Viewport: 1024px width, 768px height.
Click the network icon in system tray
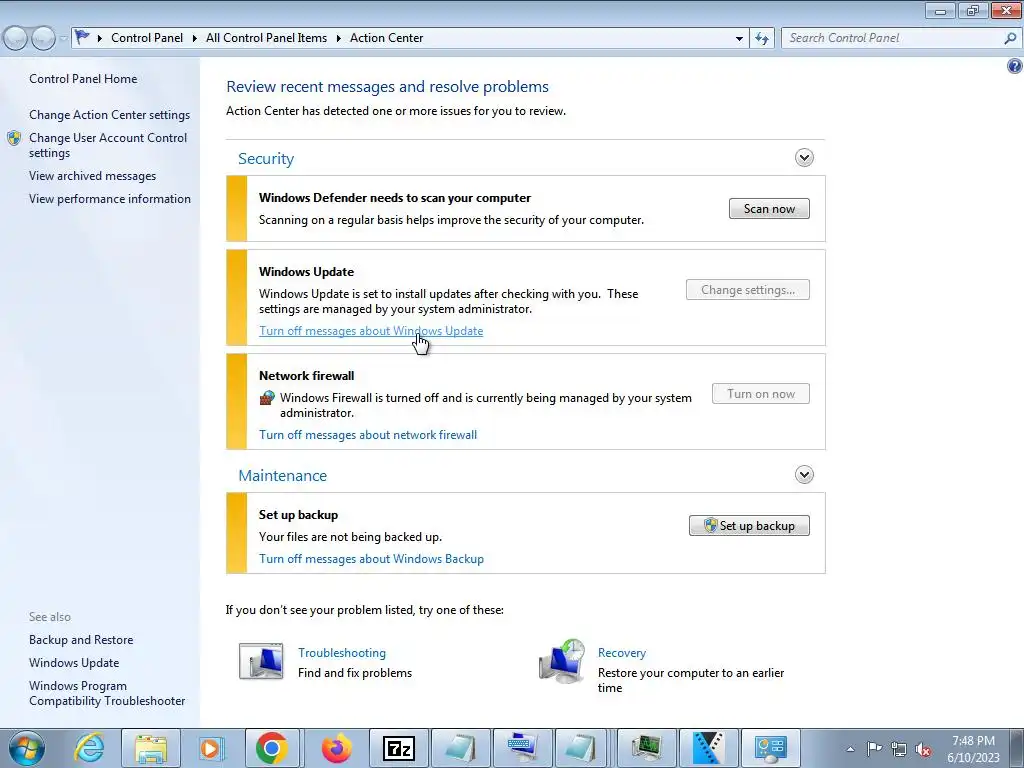point(899,748)
